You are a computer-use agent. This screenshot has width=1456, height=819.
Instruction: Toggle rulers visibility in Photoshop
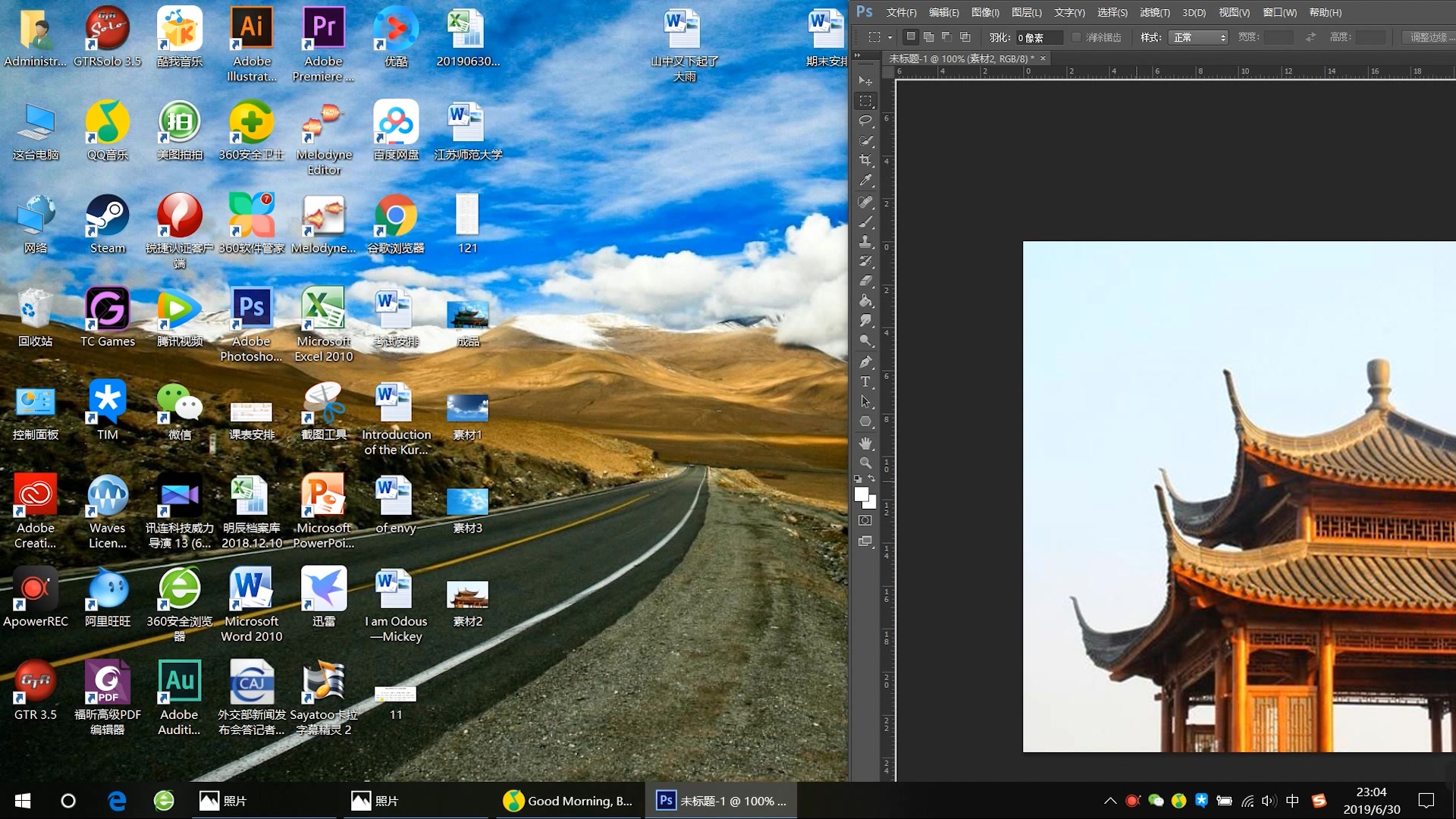pos(1231,11)
